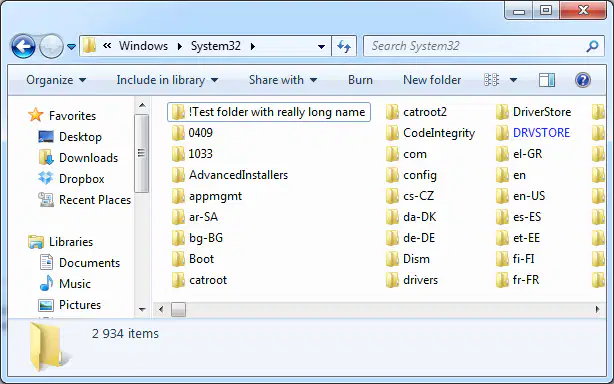Image resolution: width=614 pixels, height=384 pixels.
Task: Click the folder icon in address bar
Action: 89,46
